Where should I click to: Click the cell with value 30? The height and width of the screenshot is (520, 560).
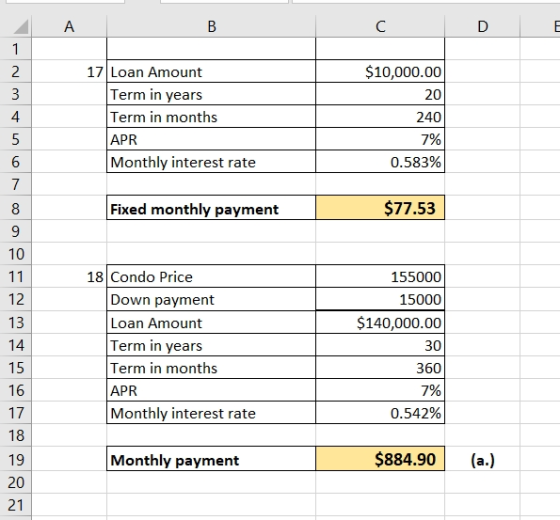pyautogui.click(x=380, y=345)
